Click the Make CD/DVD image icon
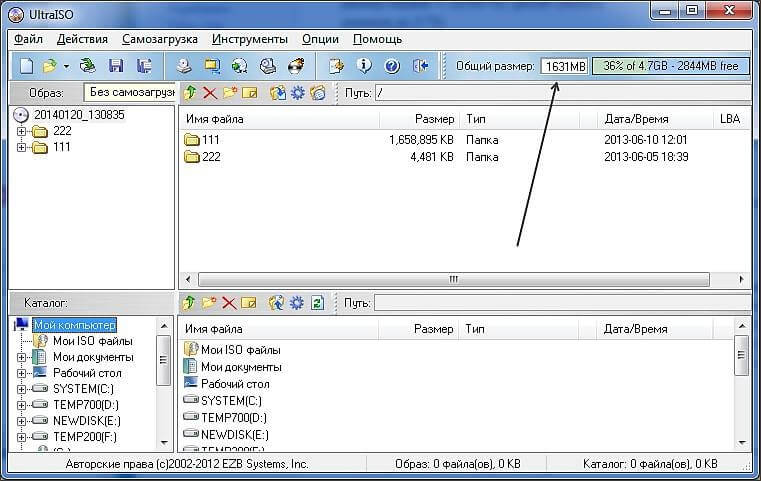 [x=183, y=66]
